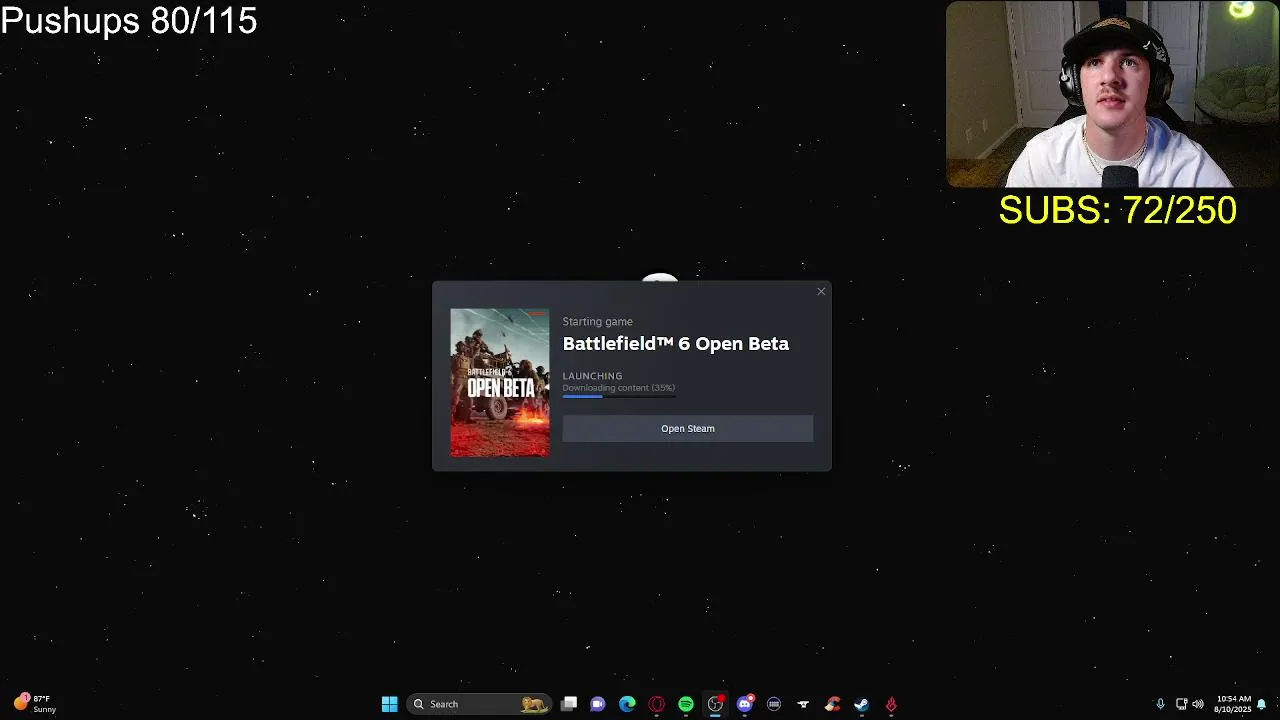Screen dimensions: 1280x720
Task: Open the volume speaker tray icon
Action: click(x=1198, y=704)
